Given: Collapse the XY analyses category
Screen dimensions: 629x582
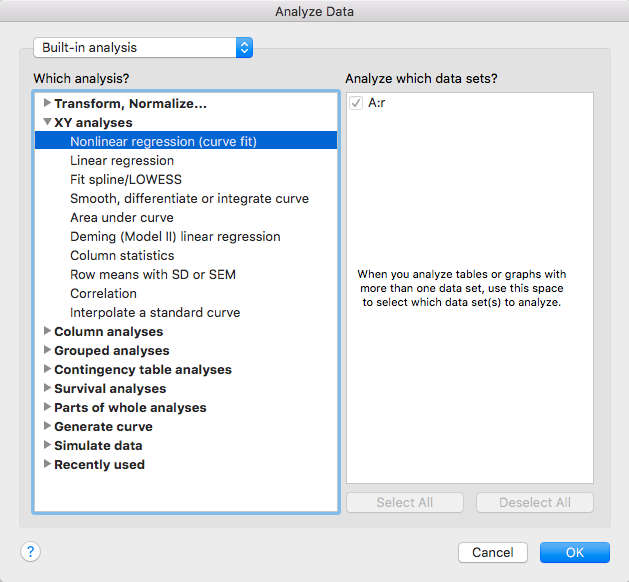Looking at the screenshot, I should click(47, 122).
